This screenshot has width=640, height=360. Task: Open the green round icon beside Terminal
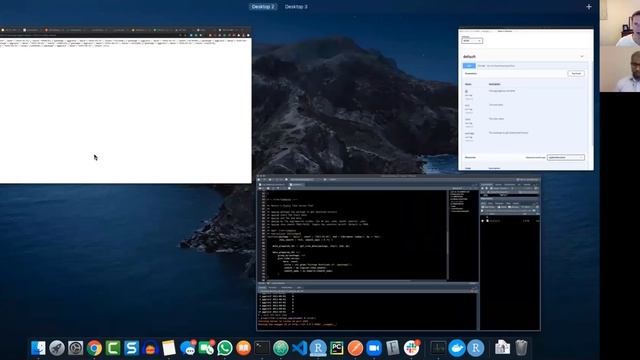(x=281, y=348)
